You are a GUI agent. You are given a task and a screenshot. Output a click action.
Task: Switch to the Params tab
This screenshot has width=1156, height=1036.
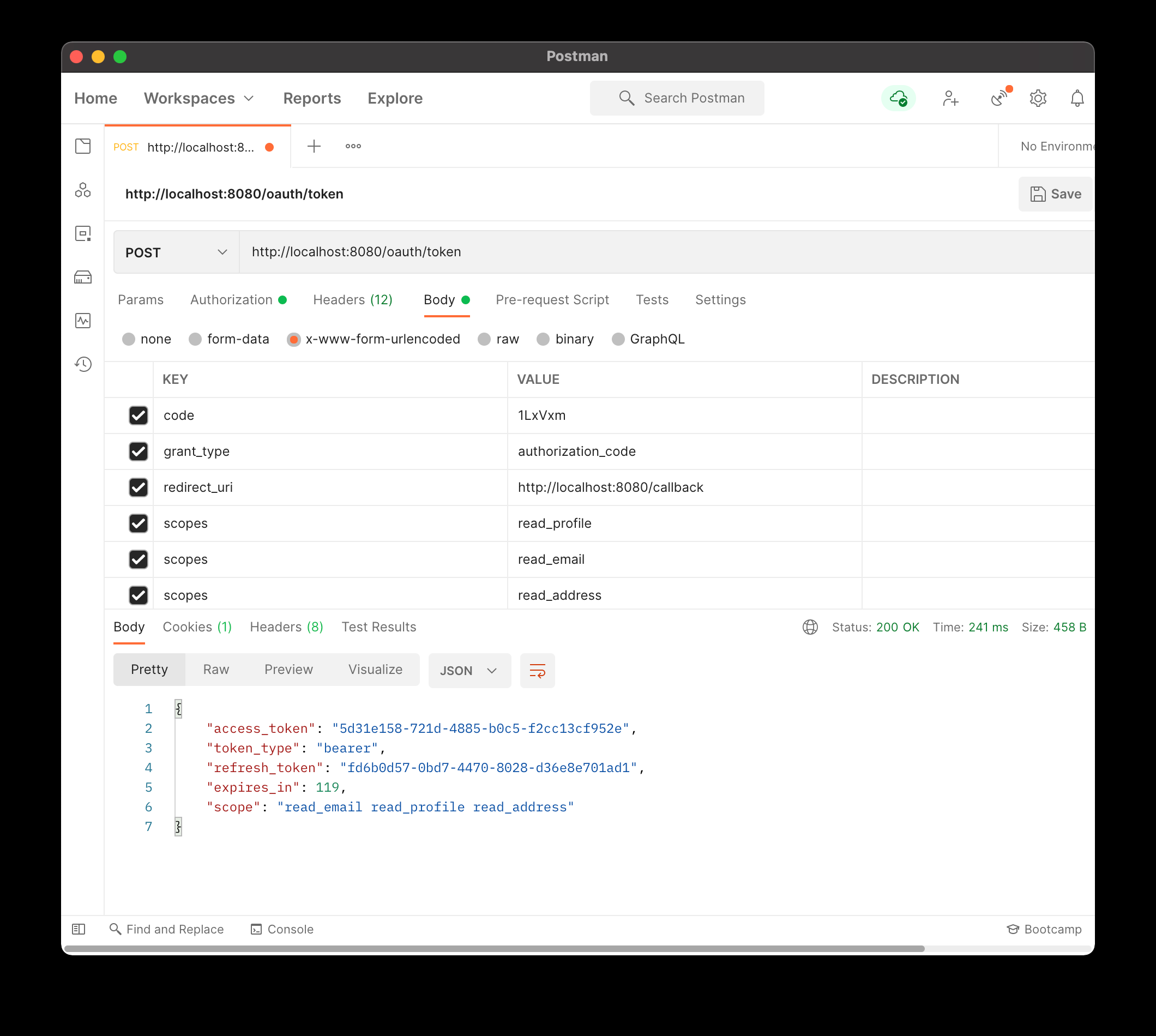click(x=141, y=300)
